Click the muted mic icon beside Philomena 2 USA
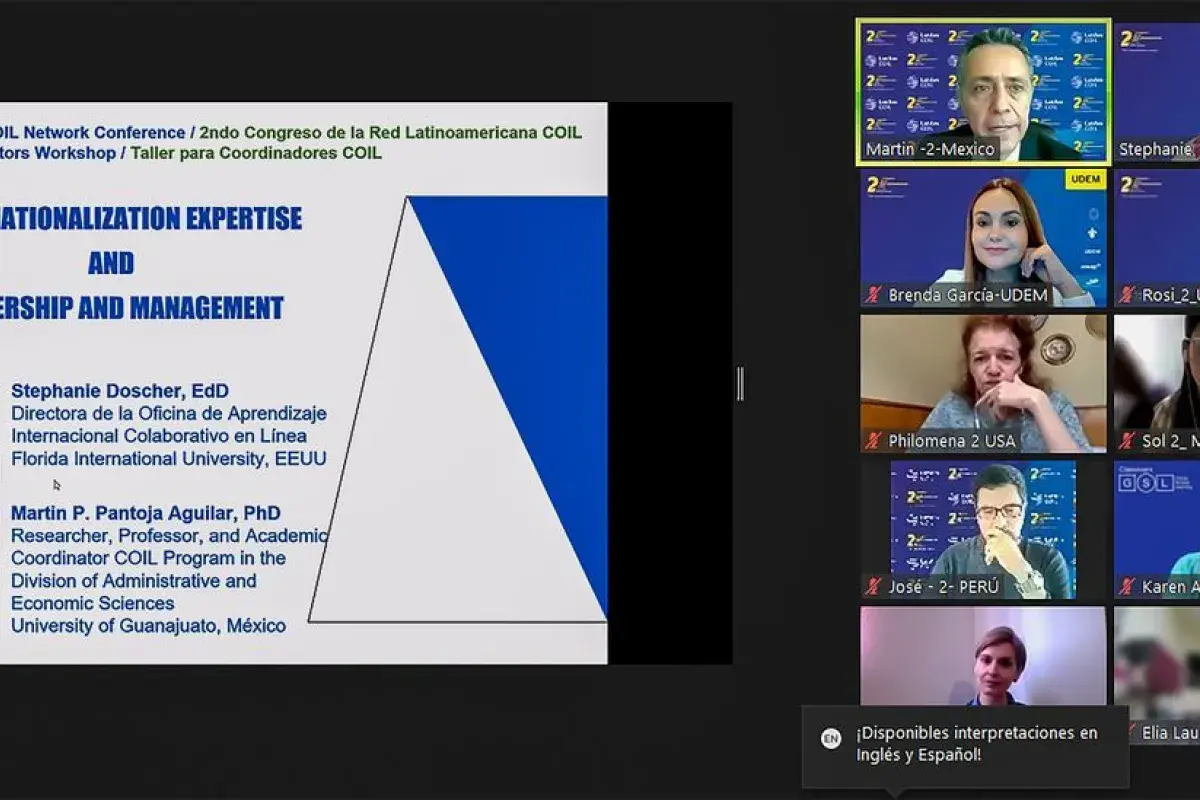Screen dimensions: 1200x800 874,441
